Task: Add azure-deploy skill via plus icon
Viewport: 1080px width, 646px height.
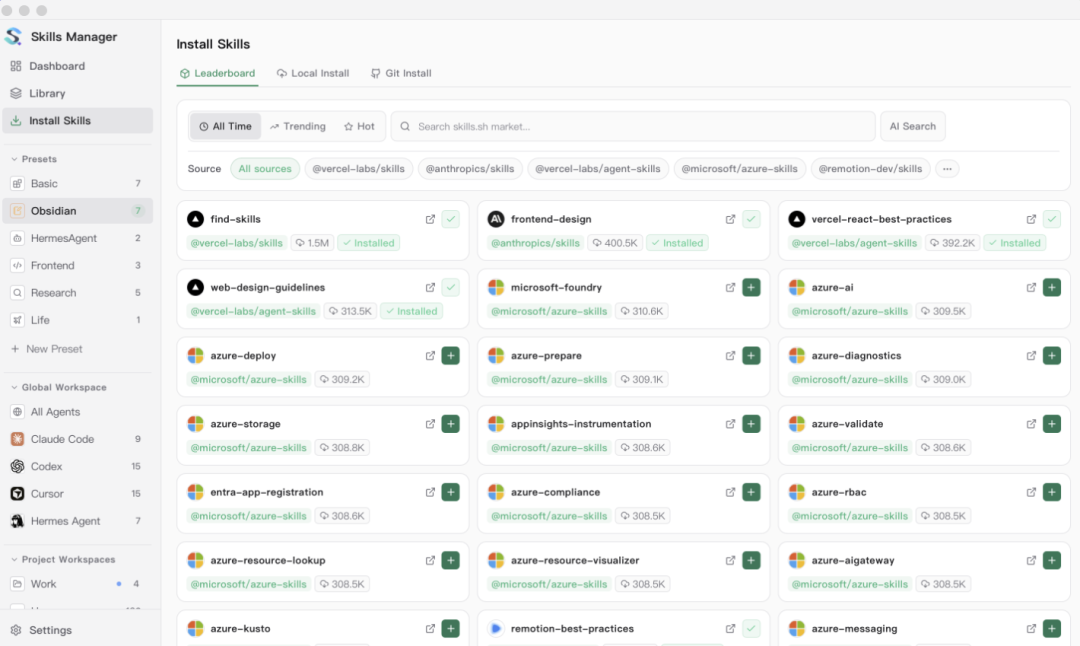Action: point(450,355)
